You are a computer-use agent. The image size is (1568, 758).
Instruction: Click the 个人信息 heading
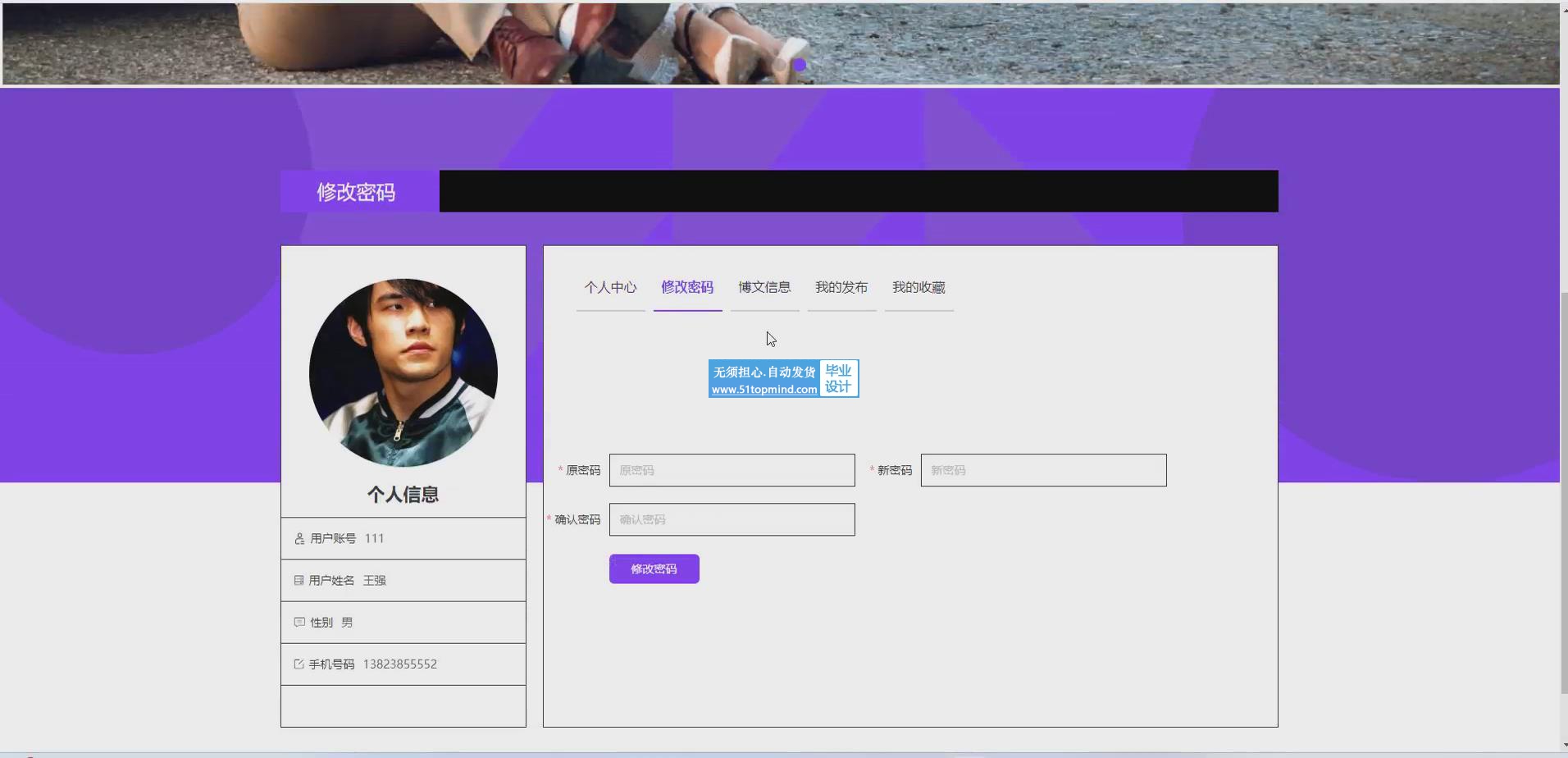pos(403,495)
